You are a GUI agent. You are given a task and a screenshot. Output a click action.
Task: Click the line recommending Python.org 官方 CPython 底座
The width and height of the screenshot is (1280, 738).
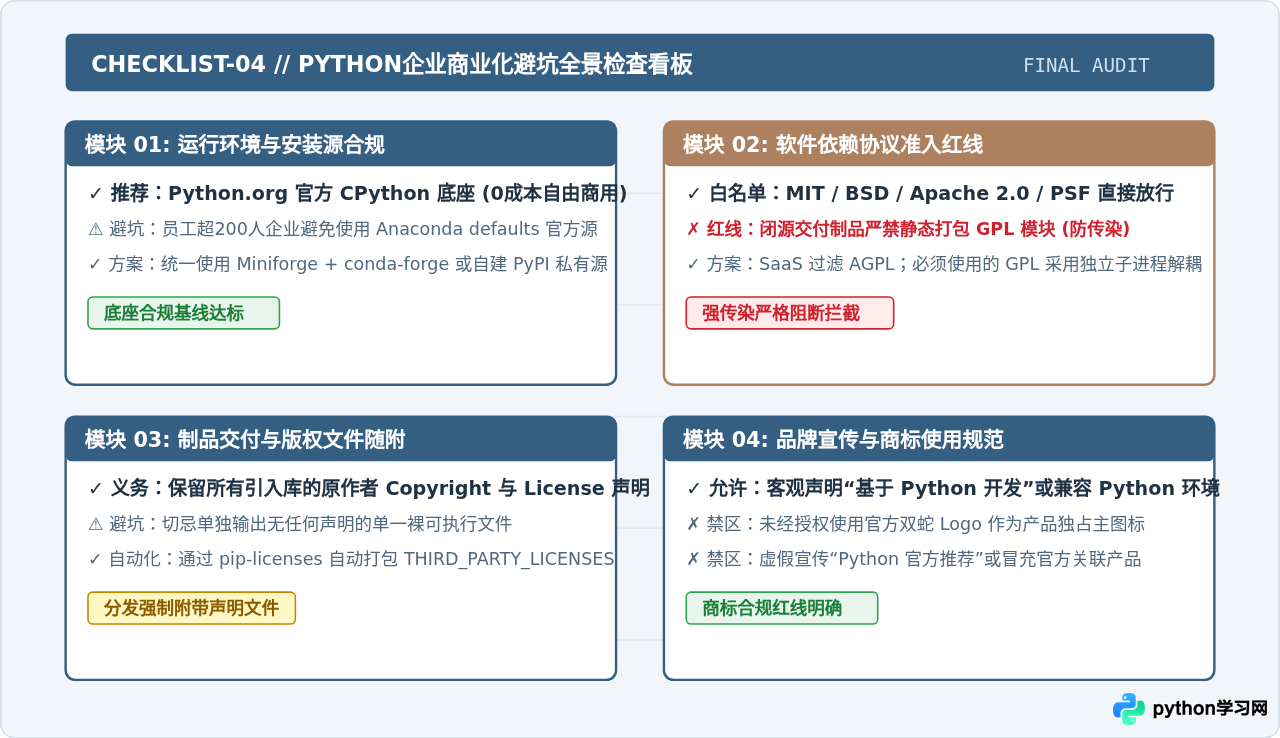coord(358,194)
